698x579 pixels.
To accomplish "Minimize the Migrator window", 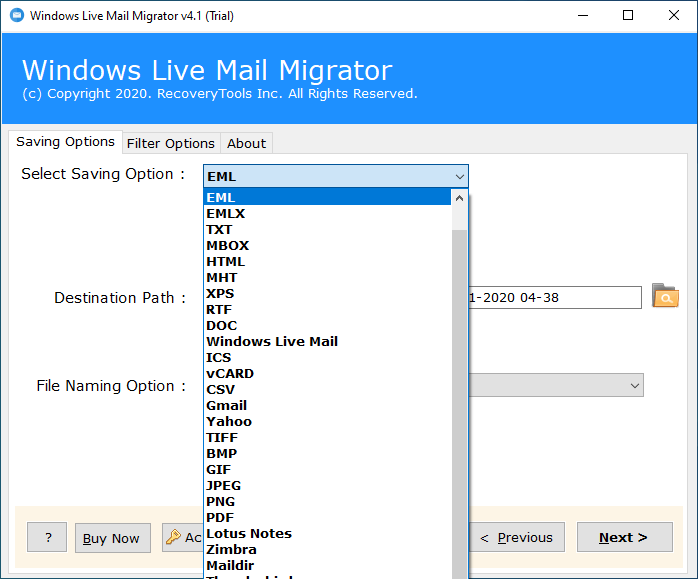I will (x=583, y=16).
